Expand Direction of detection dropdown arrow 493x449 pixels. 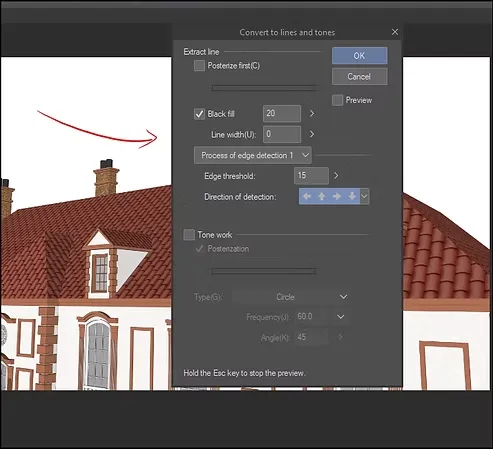click(364, 196)
